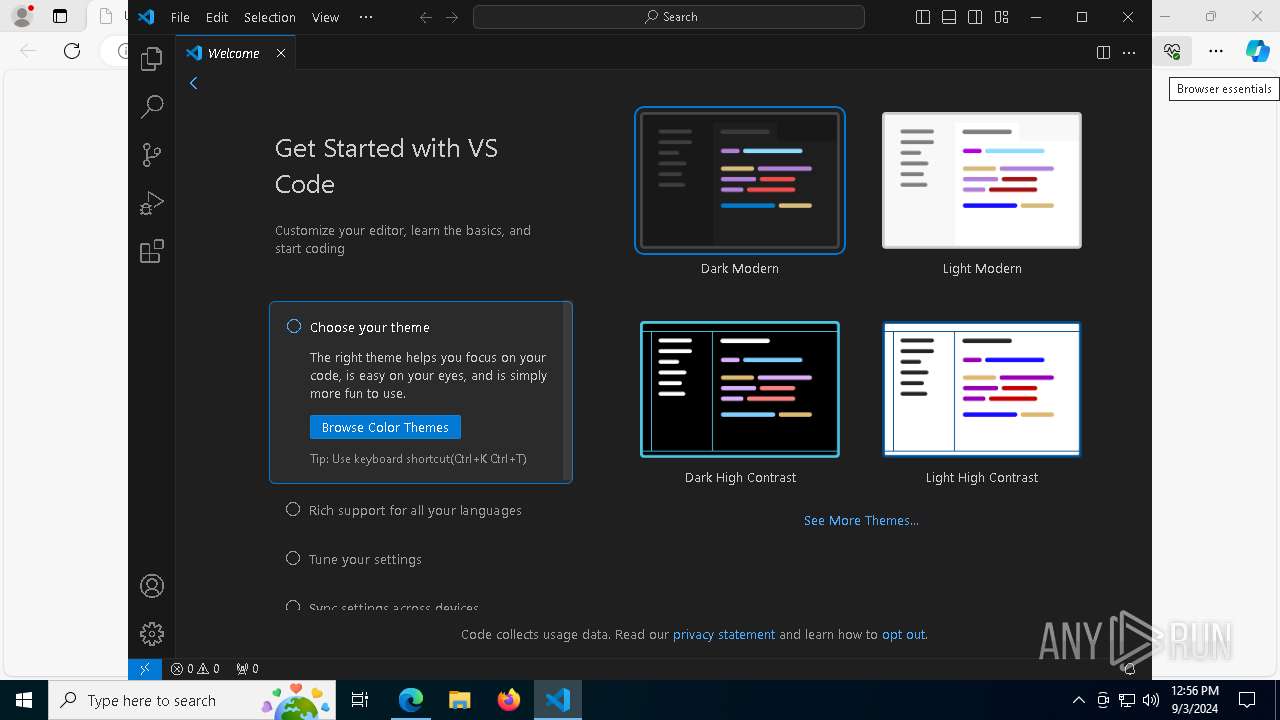Open editor More Actions ellipsis

pyautogui.click(x=1130, y=53)
